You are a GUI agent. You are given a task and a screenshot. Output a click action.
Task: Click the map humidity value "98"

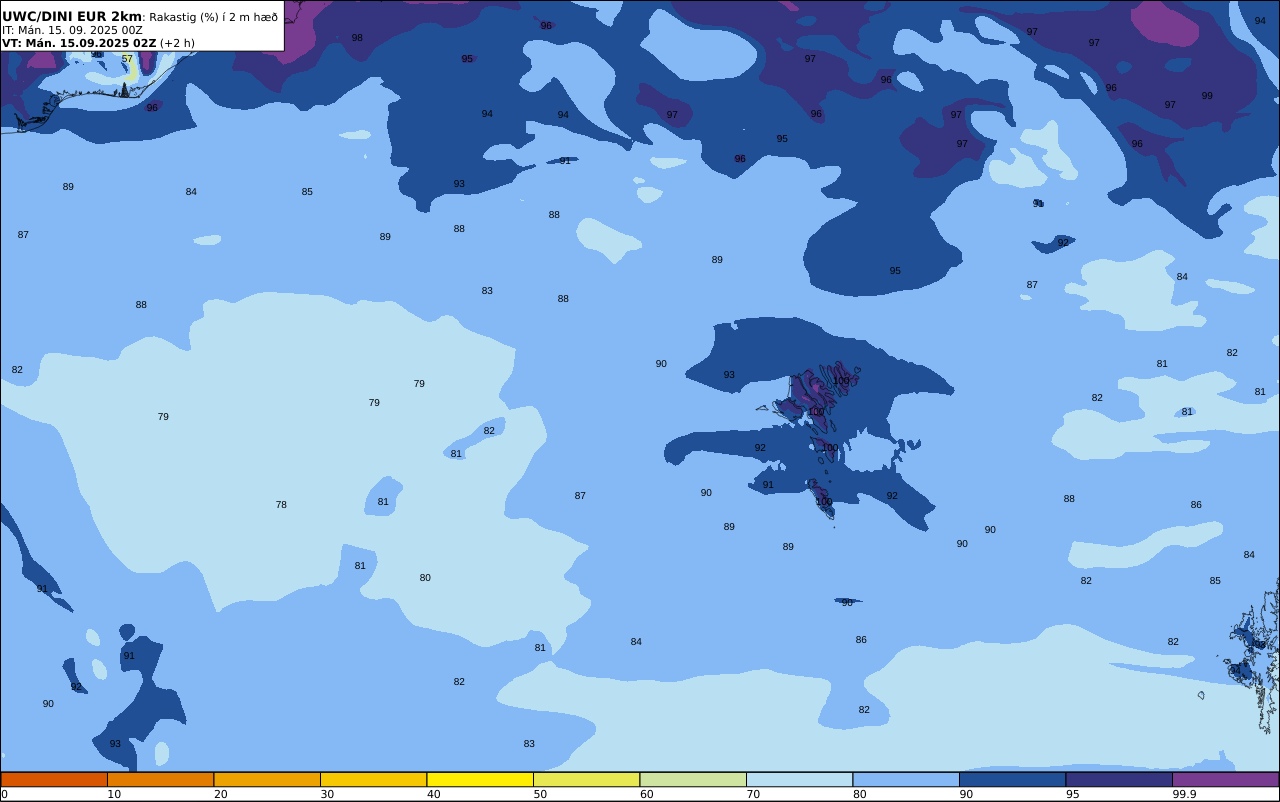click(357, 38)
